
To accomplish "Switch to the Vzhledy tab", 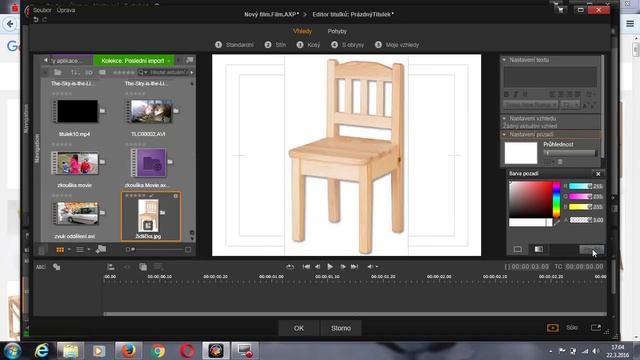I will point(302,31).
